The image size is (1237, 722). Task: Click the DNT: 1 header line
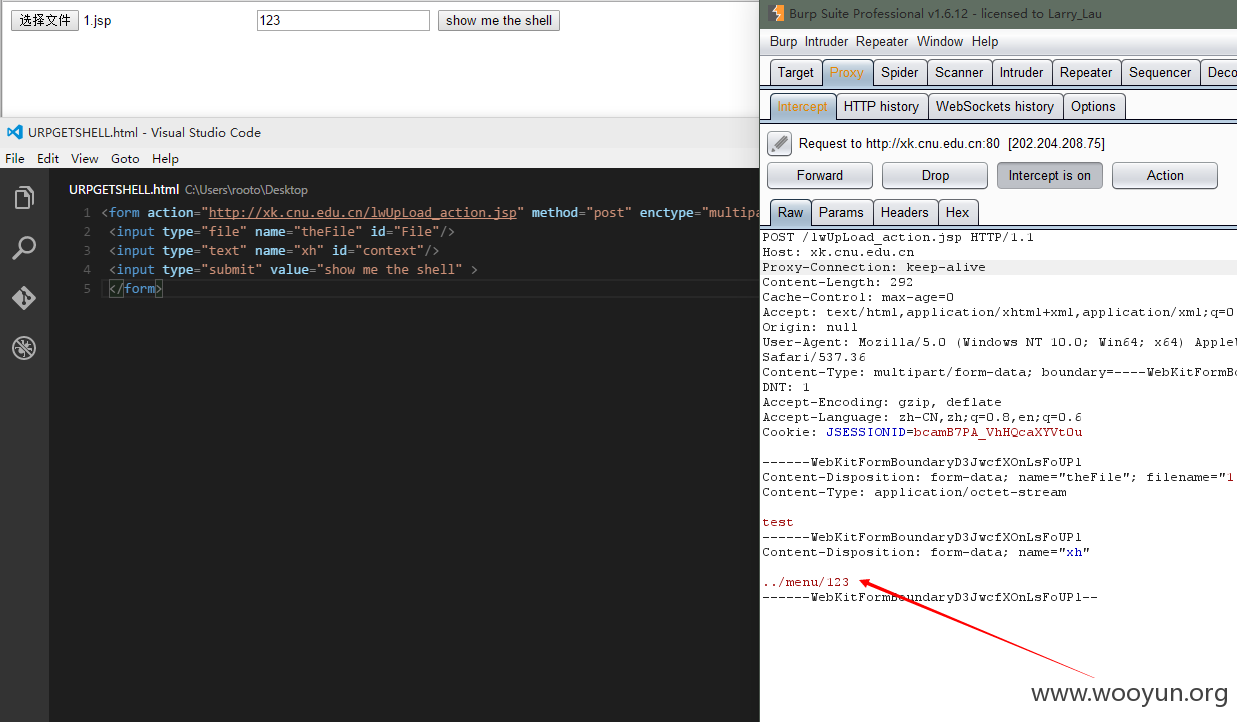(x=786, y=387)
